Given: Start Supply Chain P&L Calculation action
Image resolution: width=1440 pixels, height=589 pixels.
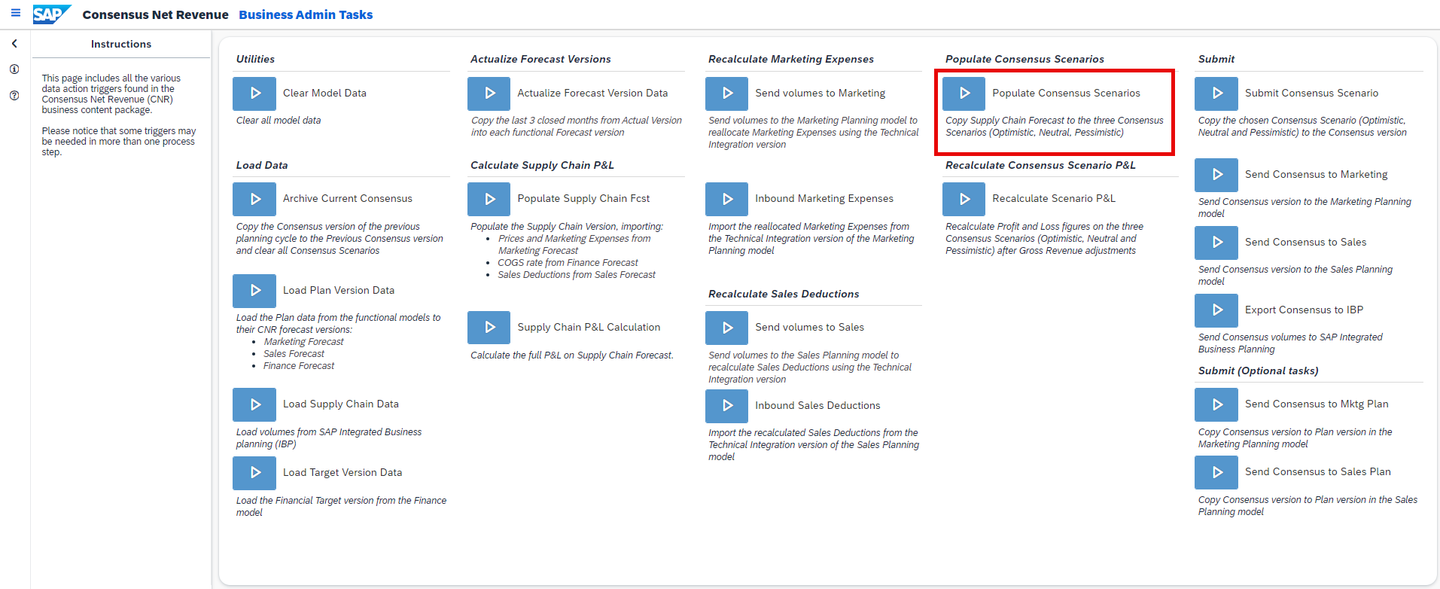Looking at the screenshot, I should click(x=489, y=327).
